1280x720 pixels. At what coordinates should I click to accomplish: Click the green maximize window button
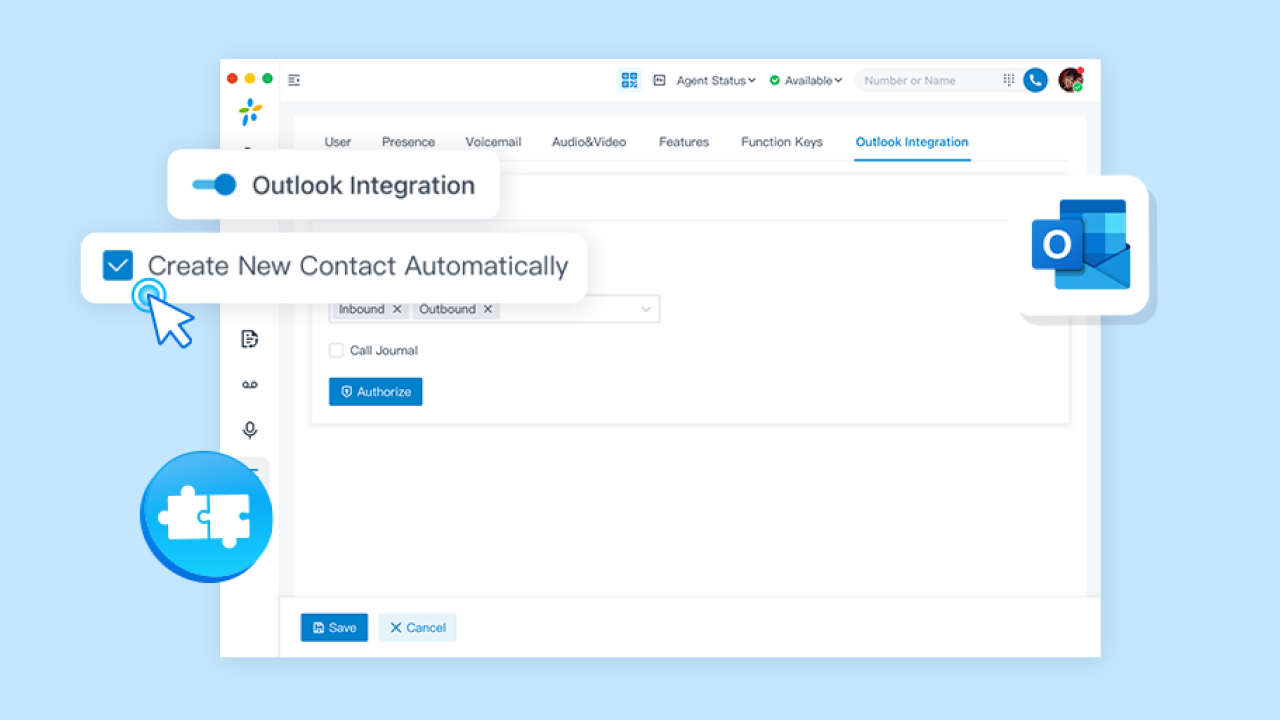point(267,79)
